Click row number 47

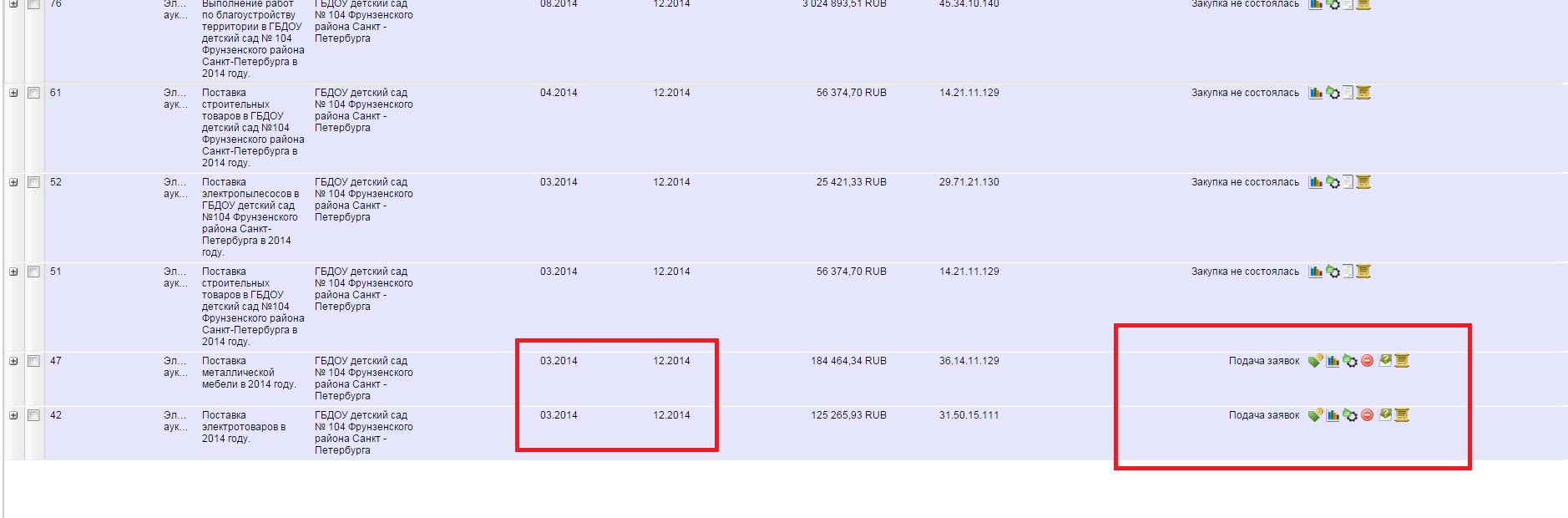coord(56,361)
